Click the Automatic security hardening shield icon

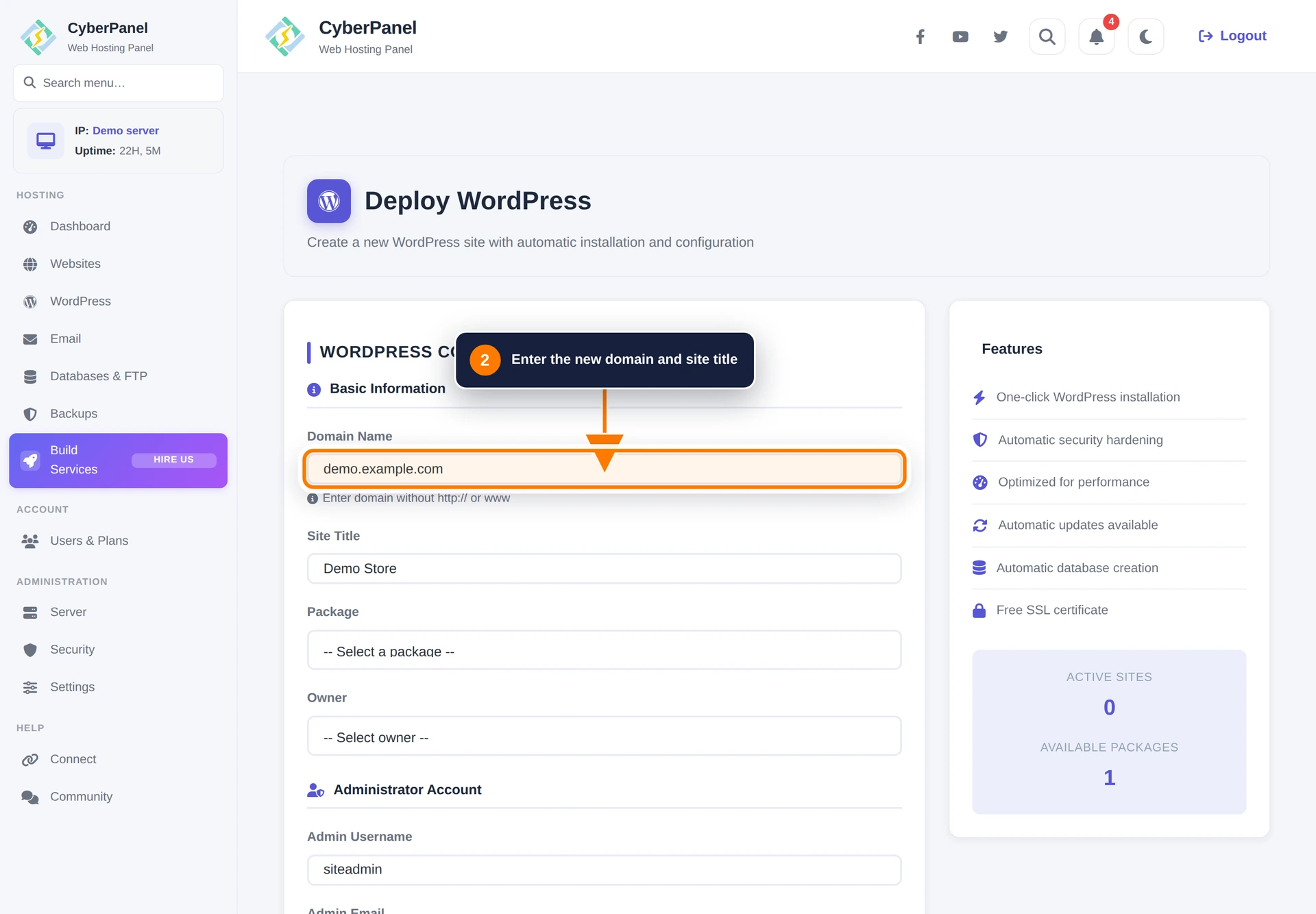click(x=980, y=440)
